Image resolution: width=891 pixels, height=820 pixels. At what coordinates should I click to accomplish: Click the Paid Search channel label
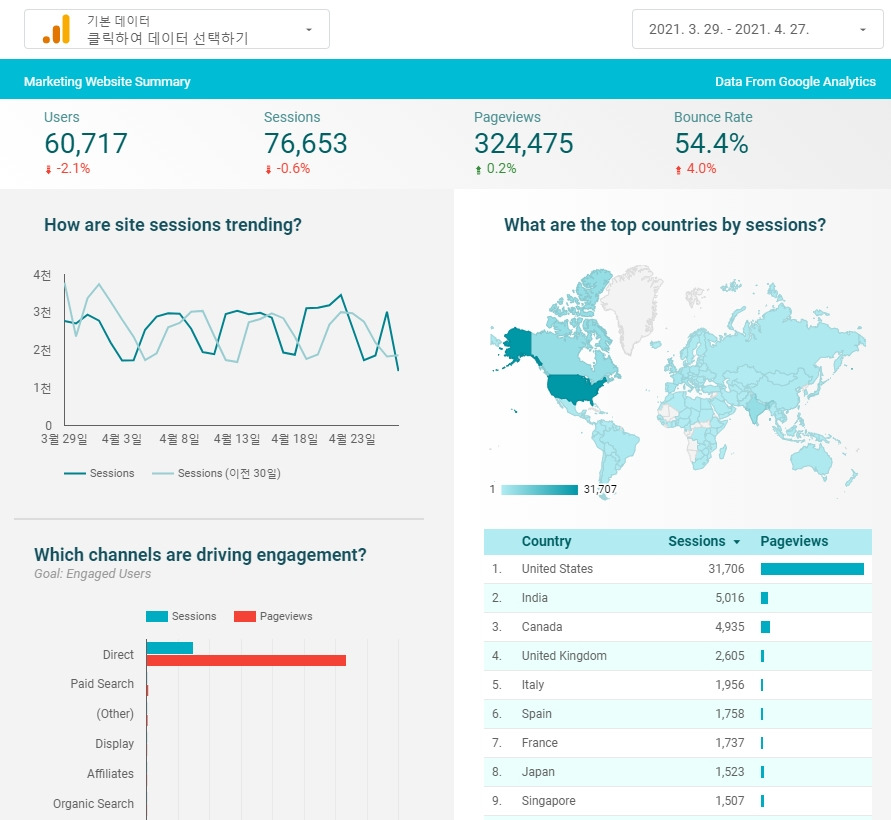pyautogui.click(x=102, y=684)
